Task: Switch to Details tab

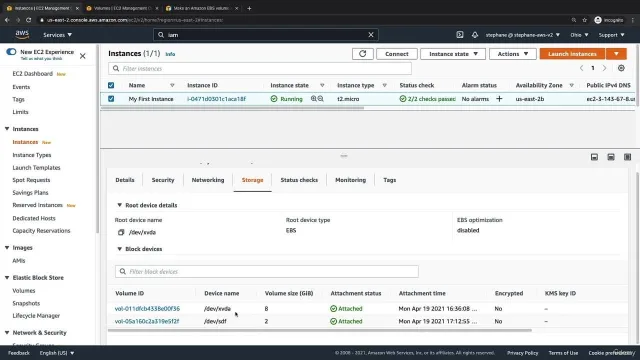Action: (125, 180)
